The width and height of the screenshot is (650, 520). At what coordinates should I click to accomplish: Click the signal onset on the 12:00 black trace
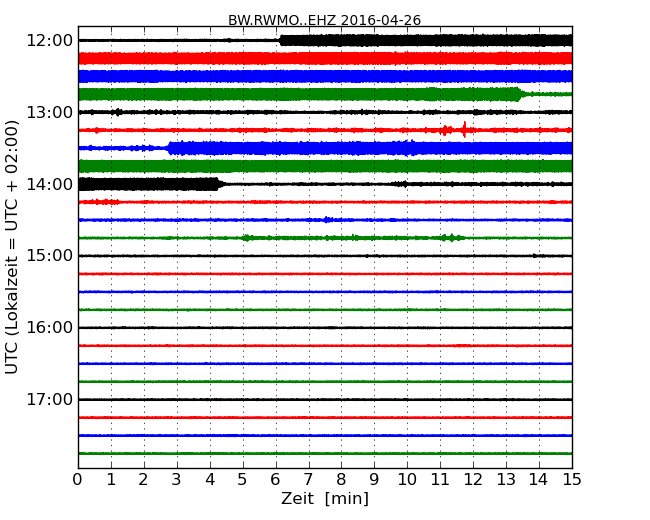point(281,40)
